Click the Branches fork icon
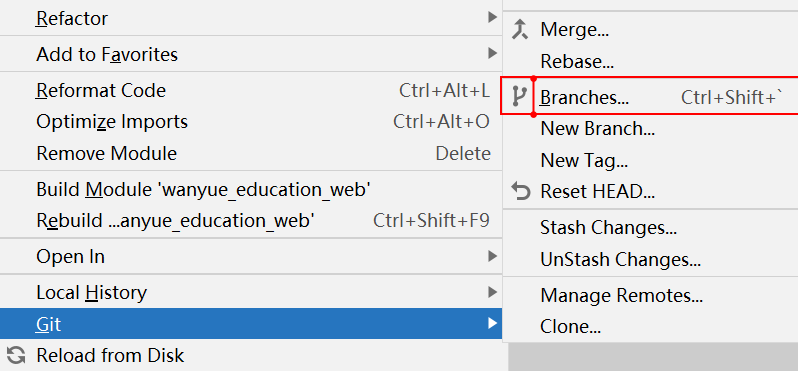This screenshot has height=371, width=798. click(x=519, y=96)
